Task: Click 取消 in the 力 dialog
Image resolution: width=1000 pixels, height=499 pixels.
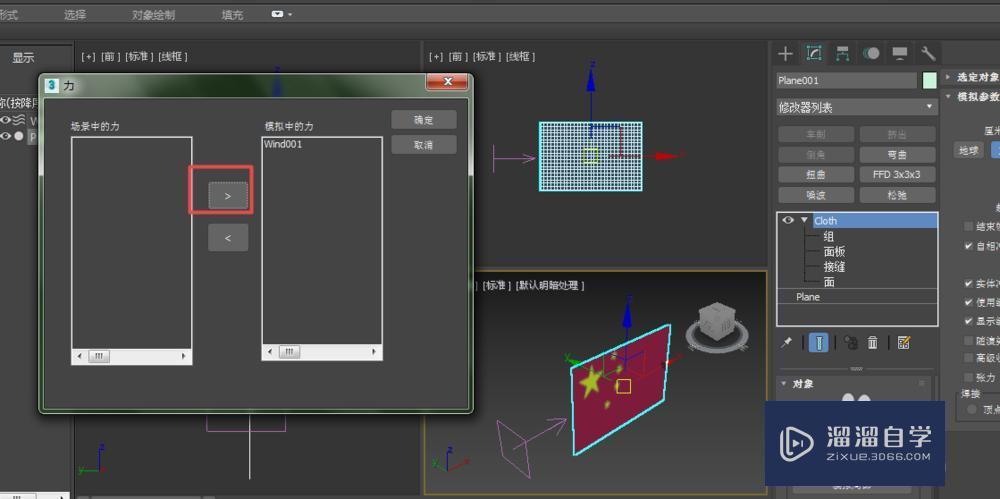Action: pos(423,145)
